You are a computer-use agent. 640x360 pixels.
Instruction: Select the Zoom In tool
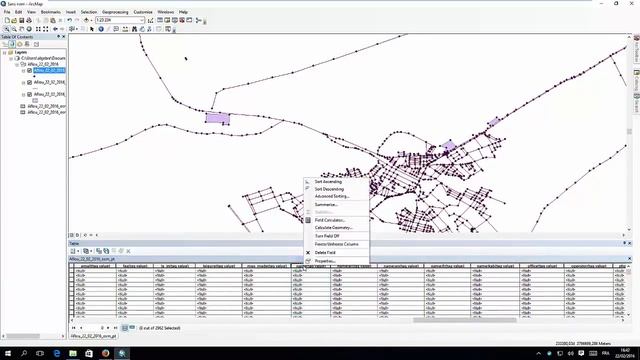[7, 29]
